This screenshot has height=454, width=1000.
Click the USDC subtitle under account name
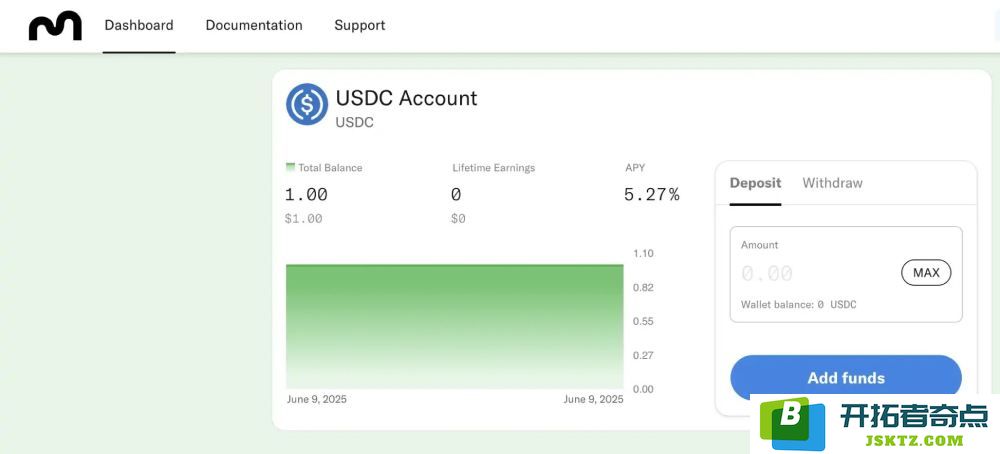pyautogui.click(x=355, y=122)
